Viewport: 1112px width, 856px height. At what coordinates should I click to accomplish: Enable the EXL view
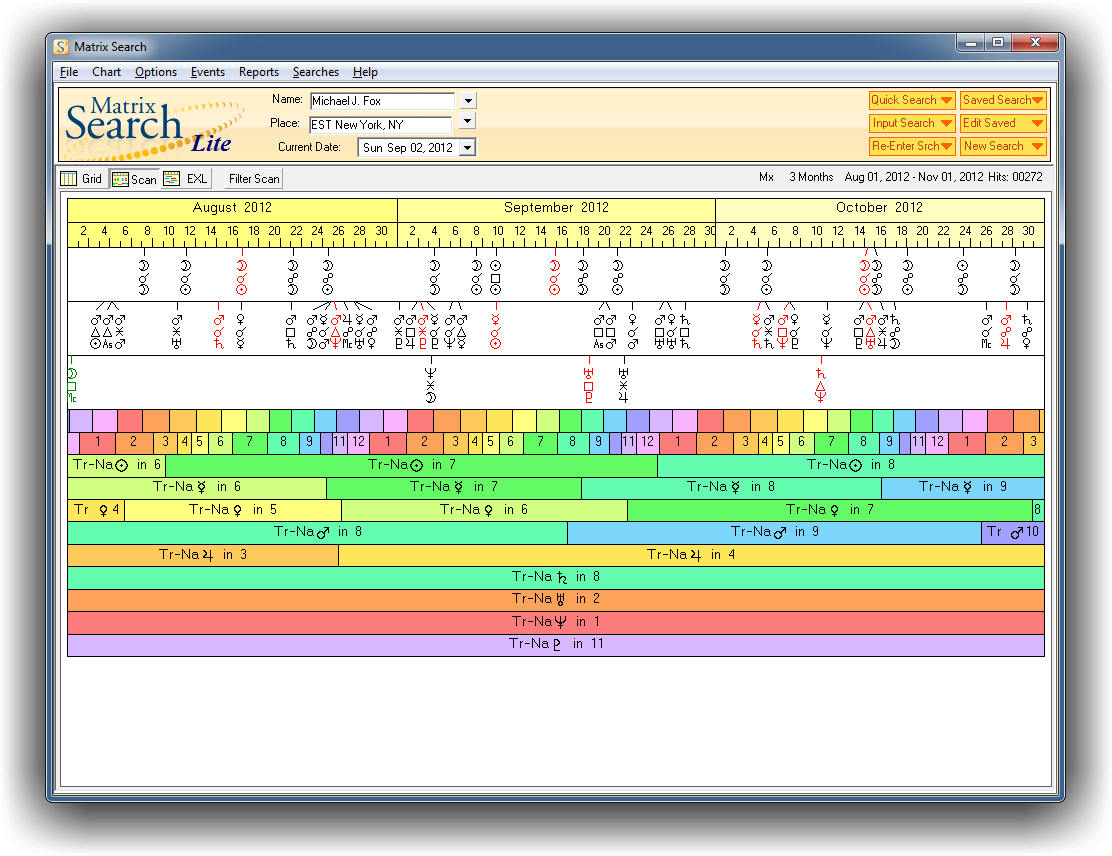tap(186, 179)
